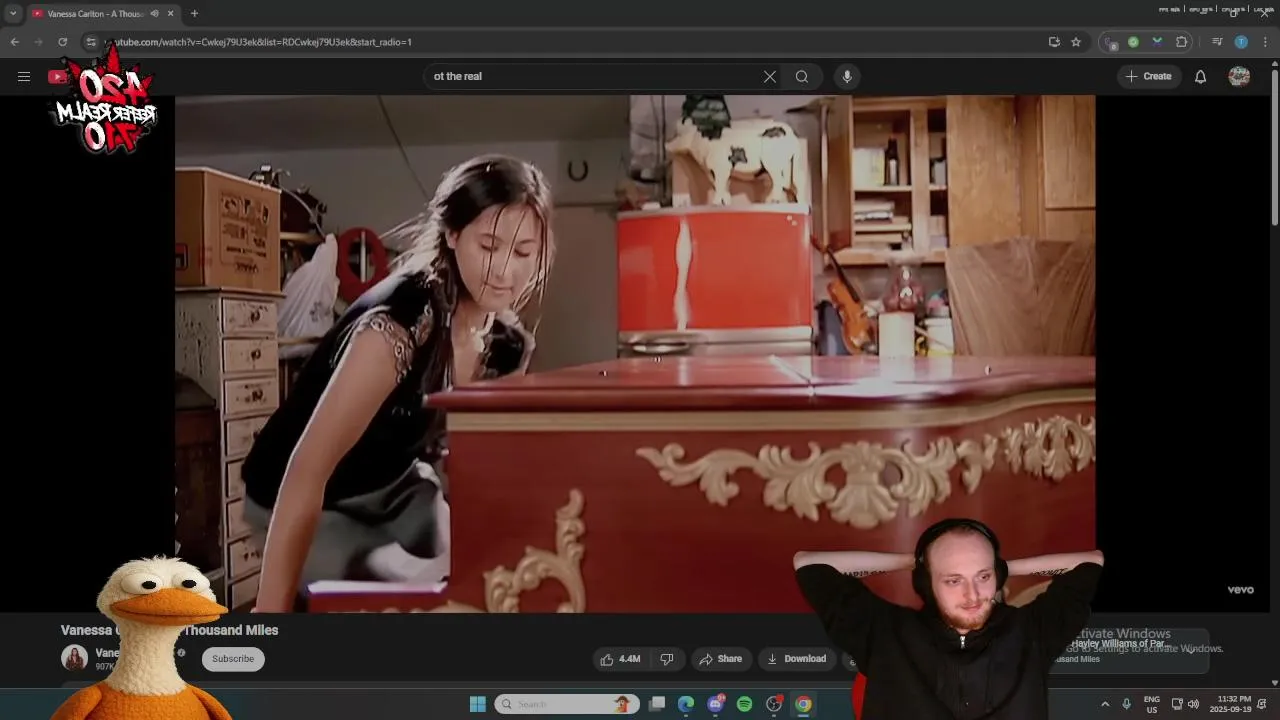Go forward in the browser
The width and height of the screenshot is (1280, 720).
38,42
